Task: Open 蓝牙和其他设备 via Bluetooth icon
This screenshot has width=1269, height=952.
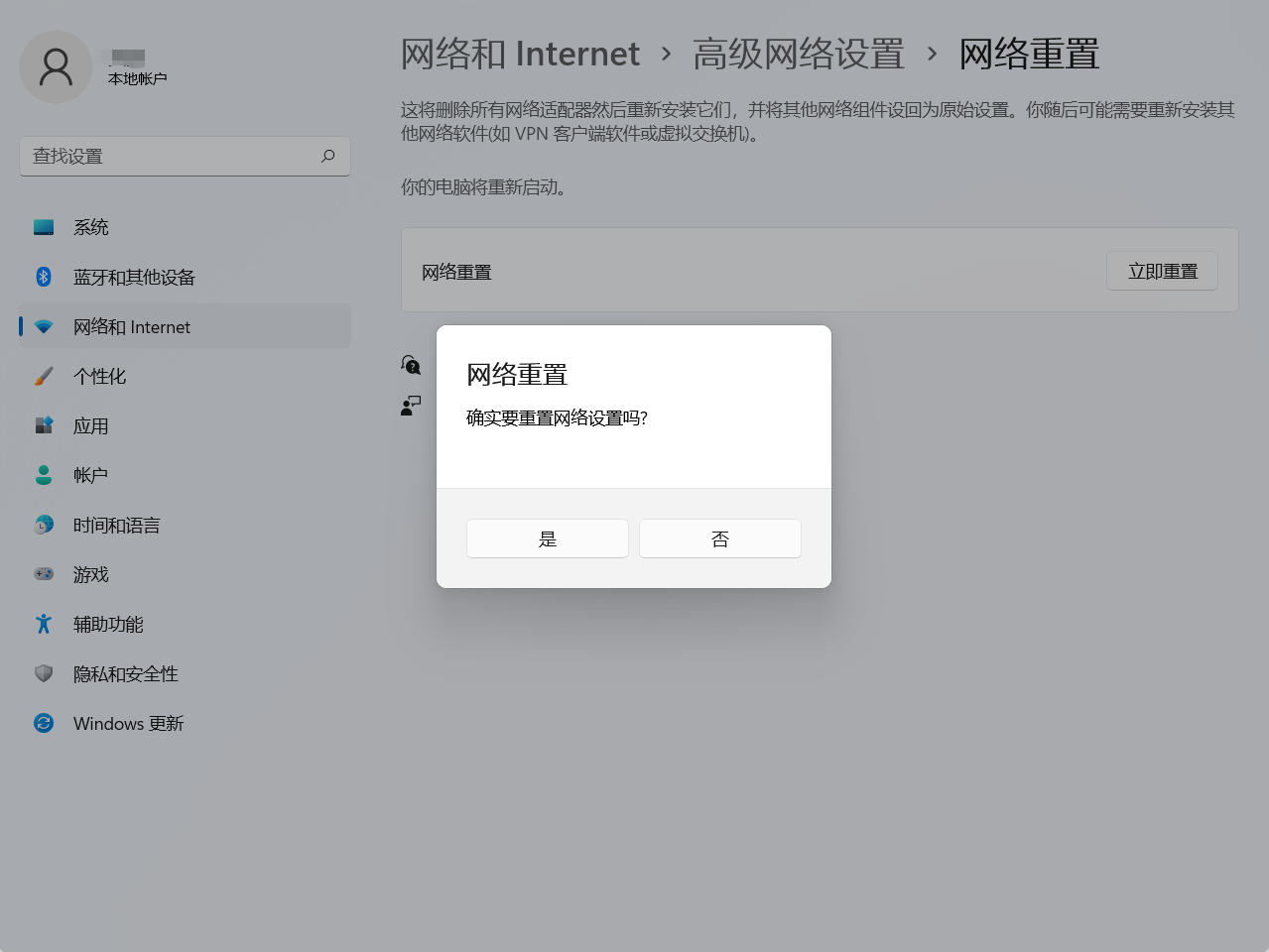Action: (44, 277)
